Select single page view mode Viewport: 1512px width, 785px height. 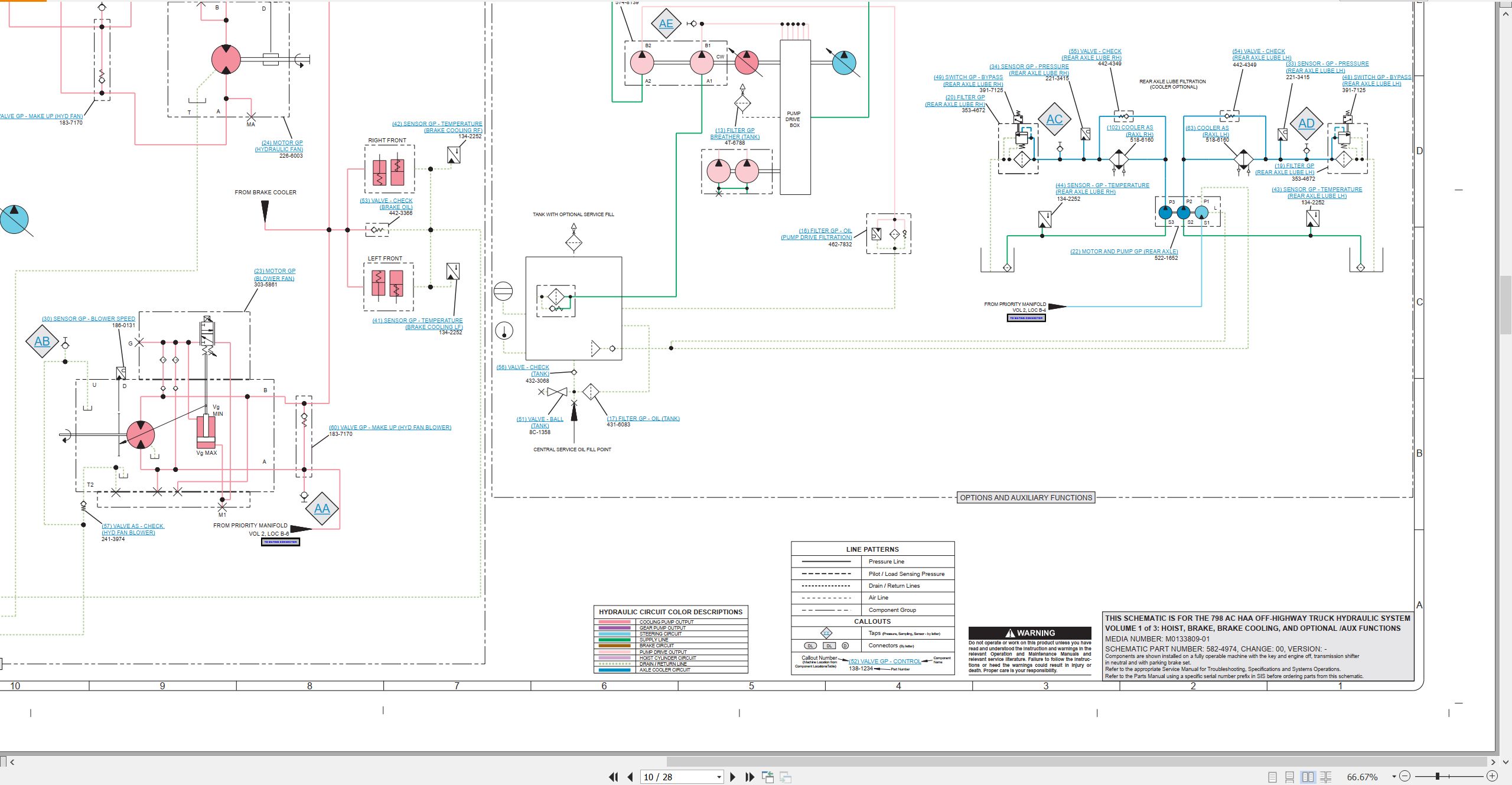click(x=1272, y=777)
